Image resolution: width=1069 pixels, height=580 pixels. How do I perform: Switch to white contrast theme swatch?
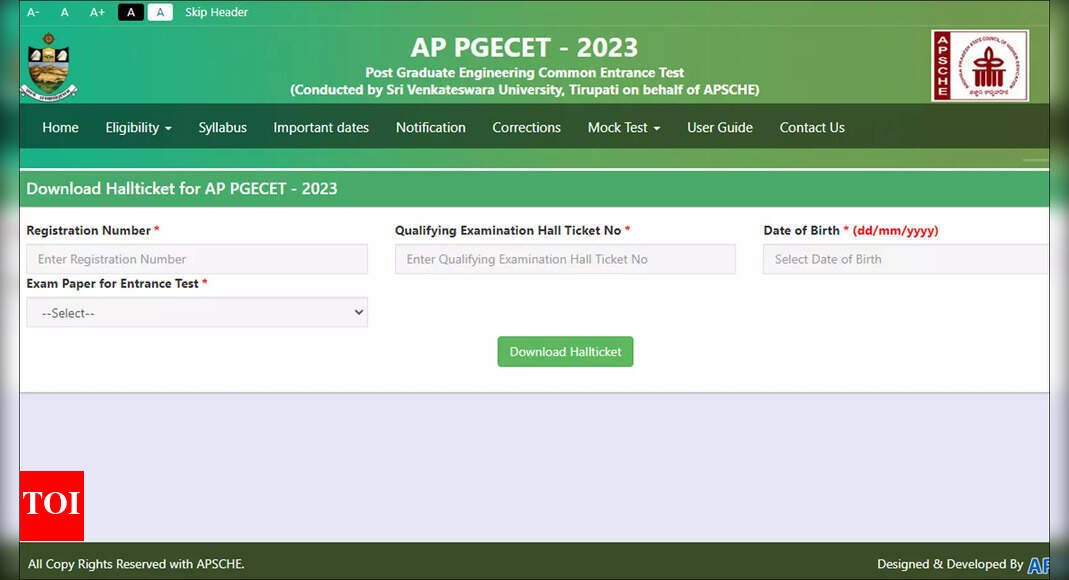coord(160,12)
